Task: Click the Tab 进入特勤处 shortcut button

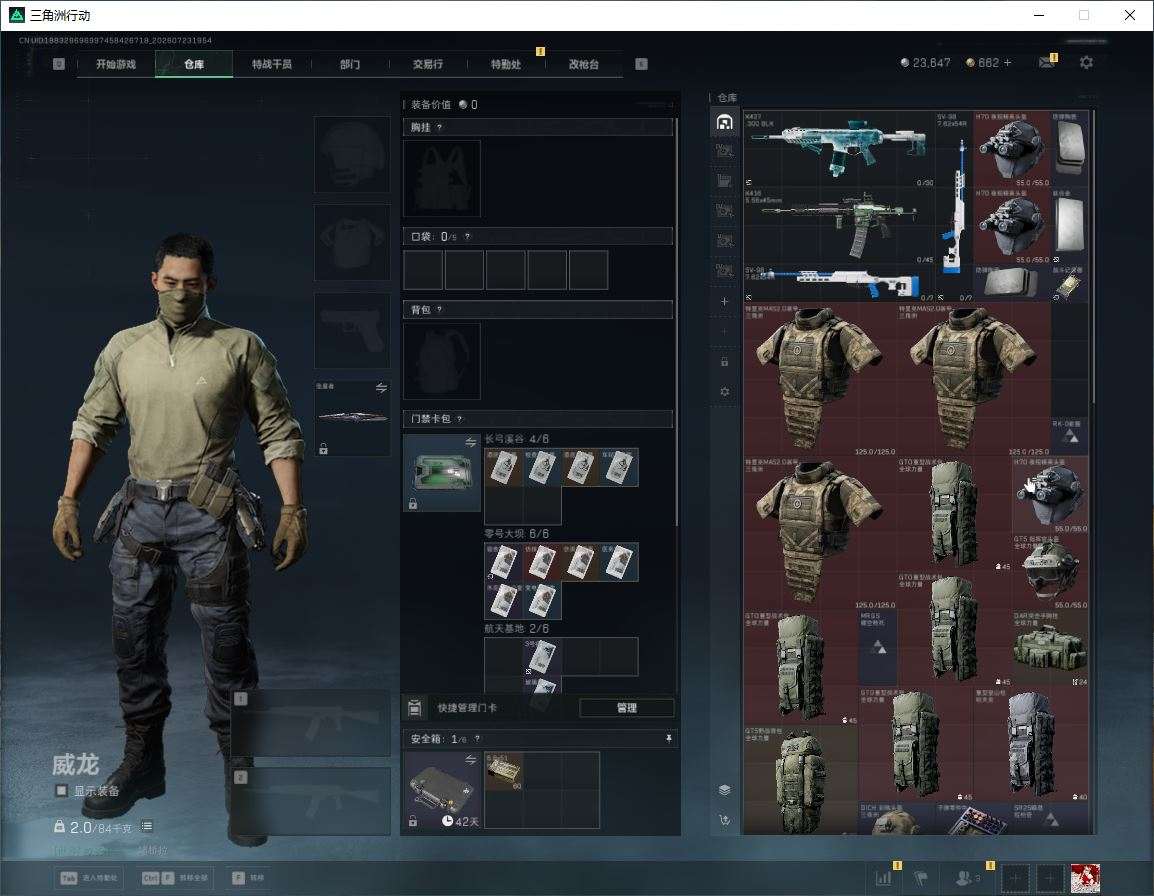Action: tap(90, 878)
